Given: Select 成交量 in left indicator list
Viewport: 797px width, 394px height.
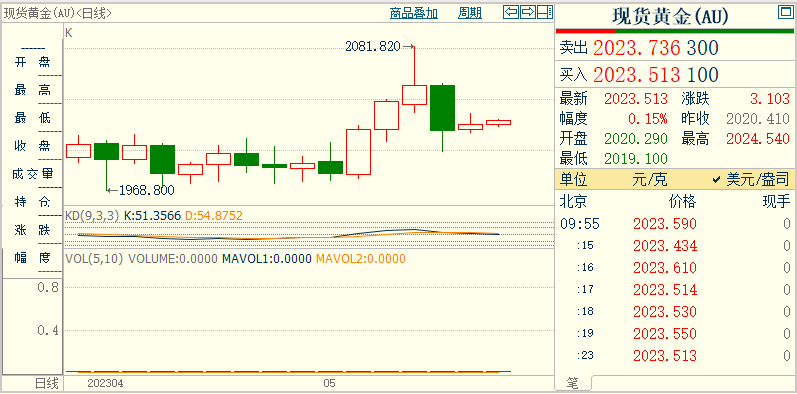Looking at the screenshot, I should (33, 174).
